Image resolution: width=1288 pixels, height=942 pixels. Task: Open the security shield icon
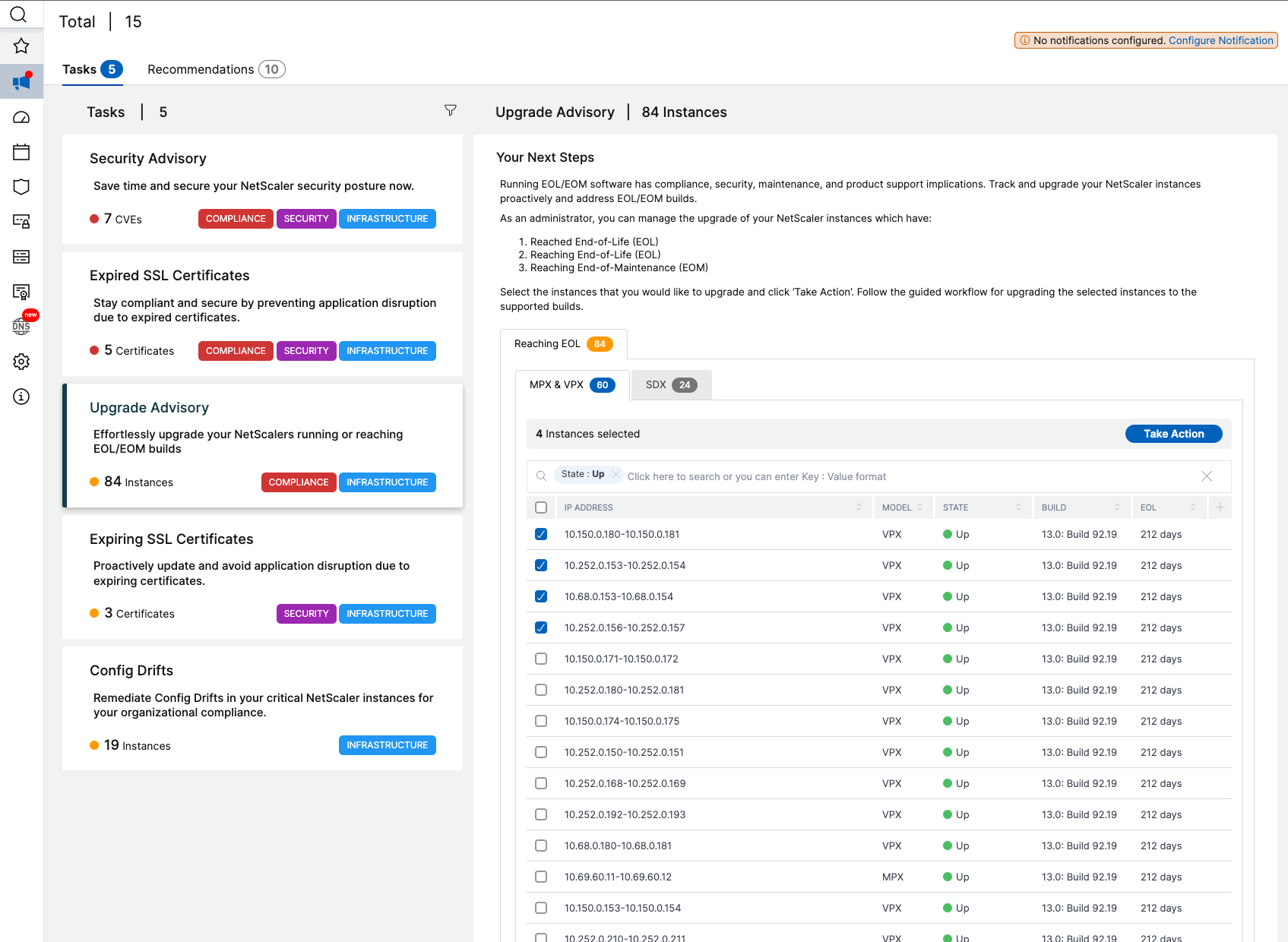click(21, 187)
